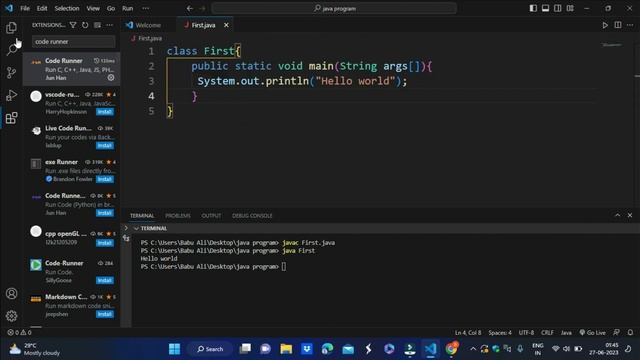Open the File menu
640x360 pixels.
coord(25,8)
